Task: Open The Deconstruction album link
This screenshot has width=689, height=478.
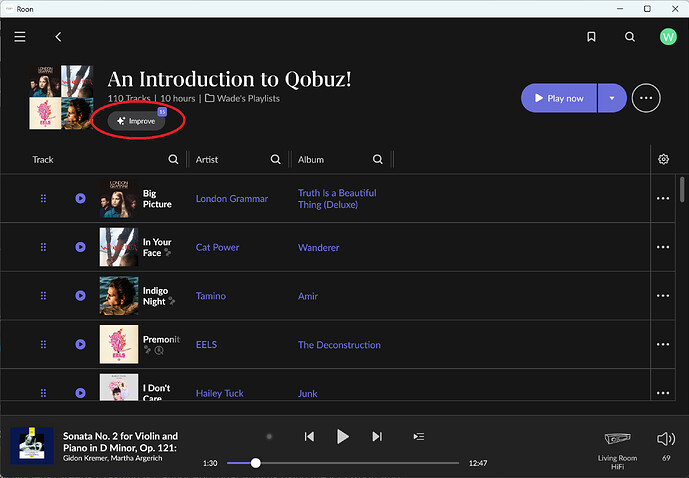Action: (339, 345)
